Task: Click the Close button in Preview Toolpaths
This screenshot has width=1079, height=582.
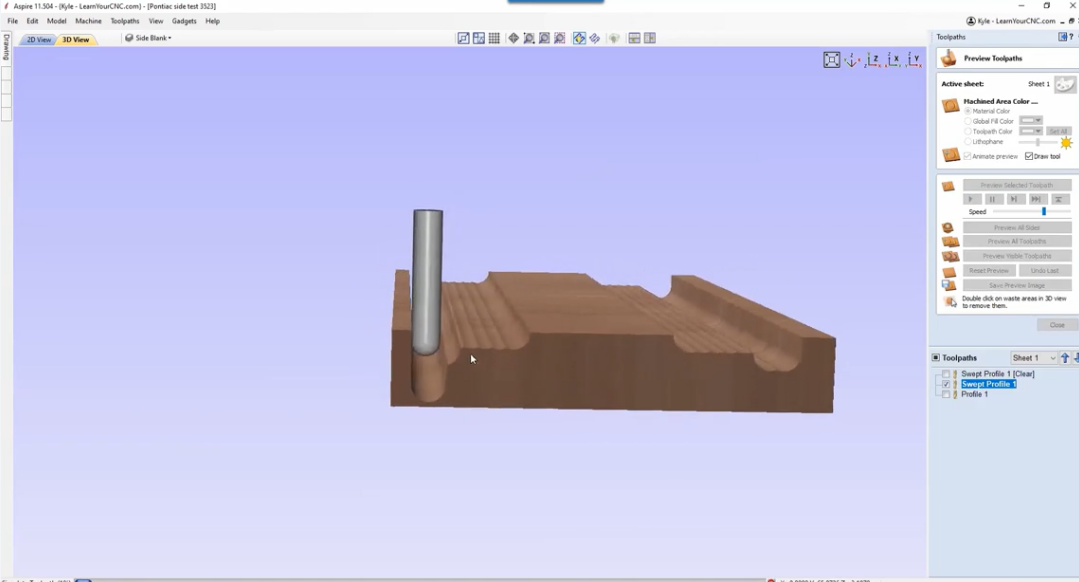Action: click(1055, 324)
